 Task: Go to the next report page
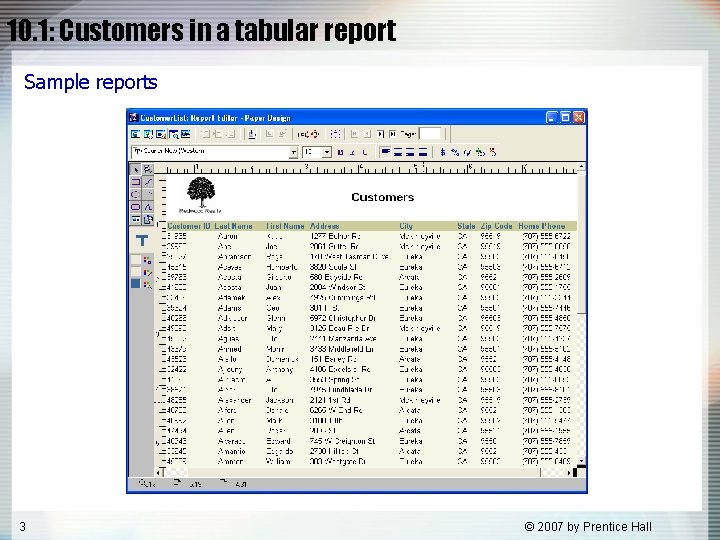coord(380,134)
